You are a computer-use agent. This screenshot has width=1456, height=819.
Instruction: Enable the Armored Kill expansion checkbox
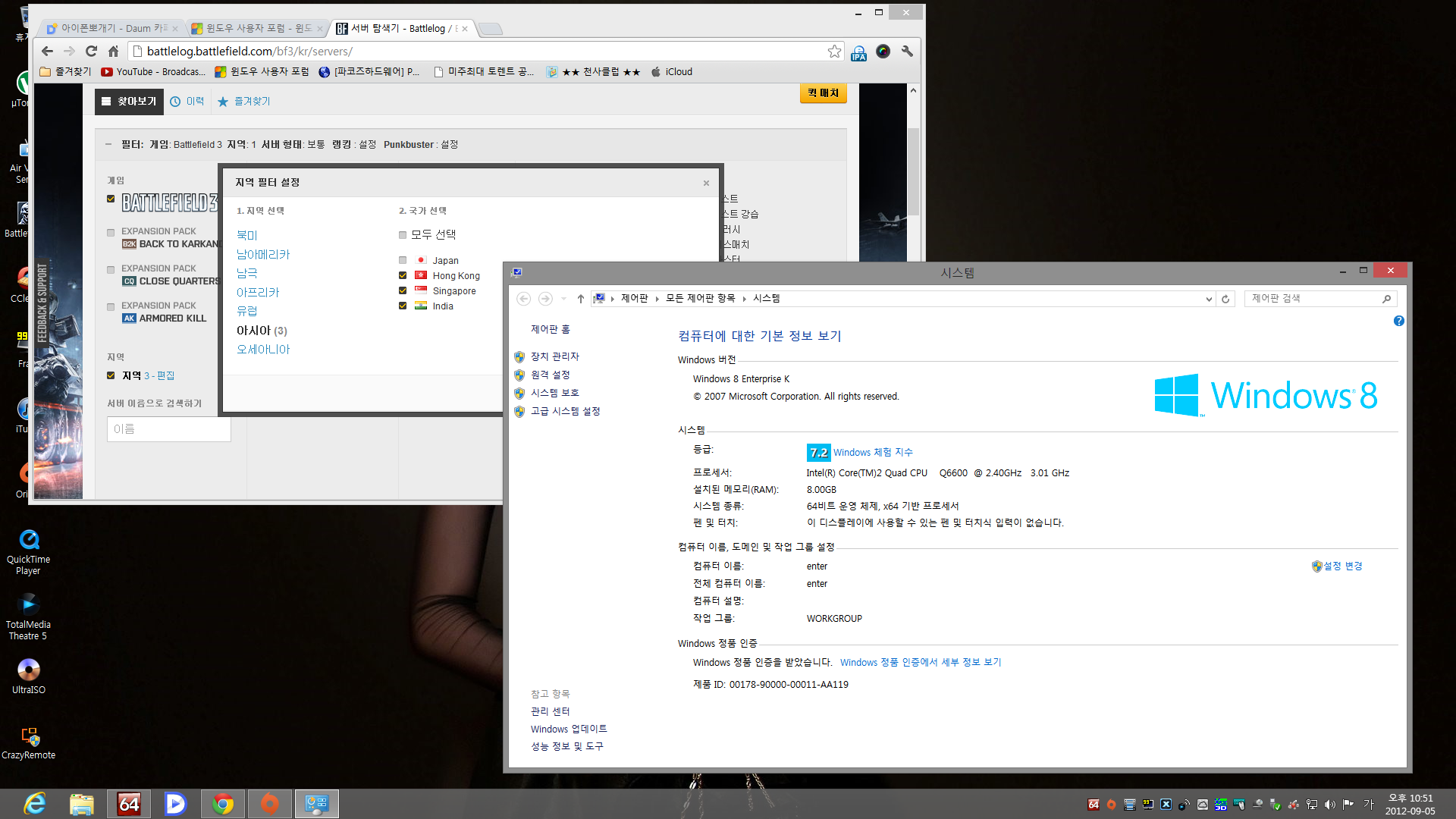[111, 307]
